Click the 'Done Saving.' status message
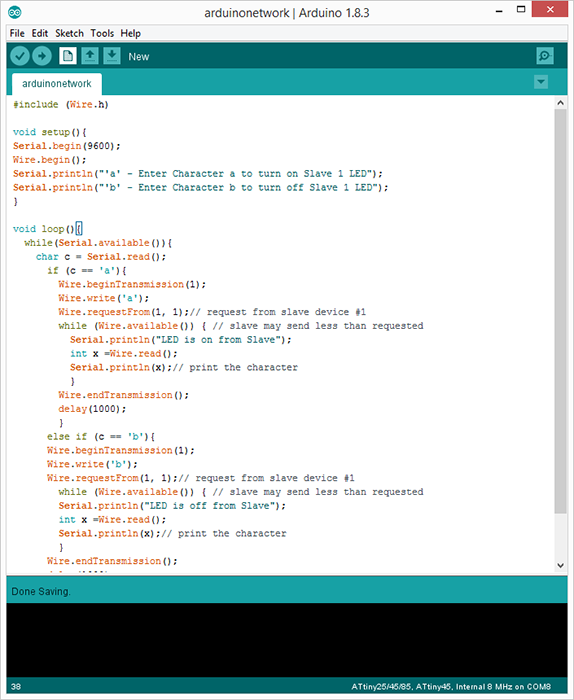The image size is (574, 700). [41, 592]
